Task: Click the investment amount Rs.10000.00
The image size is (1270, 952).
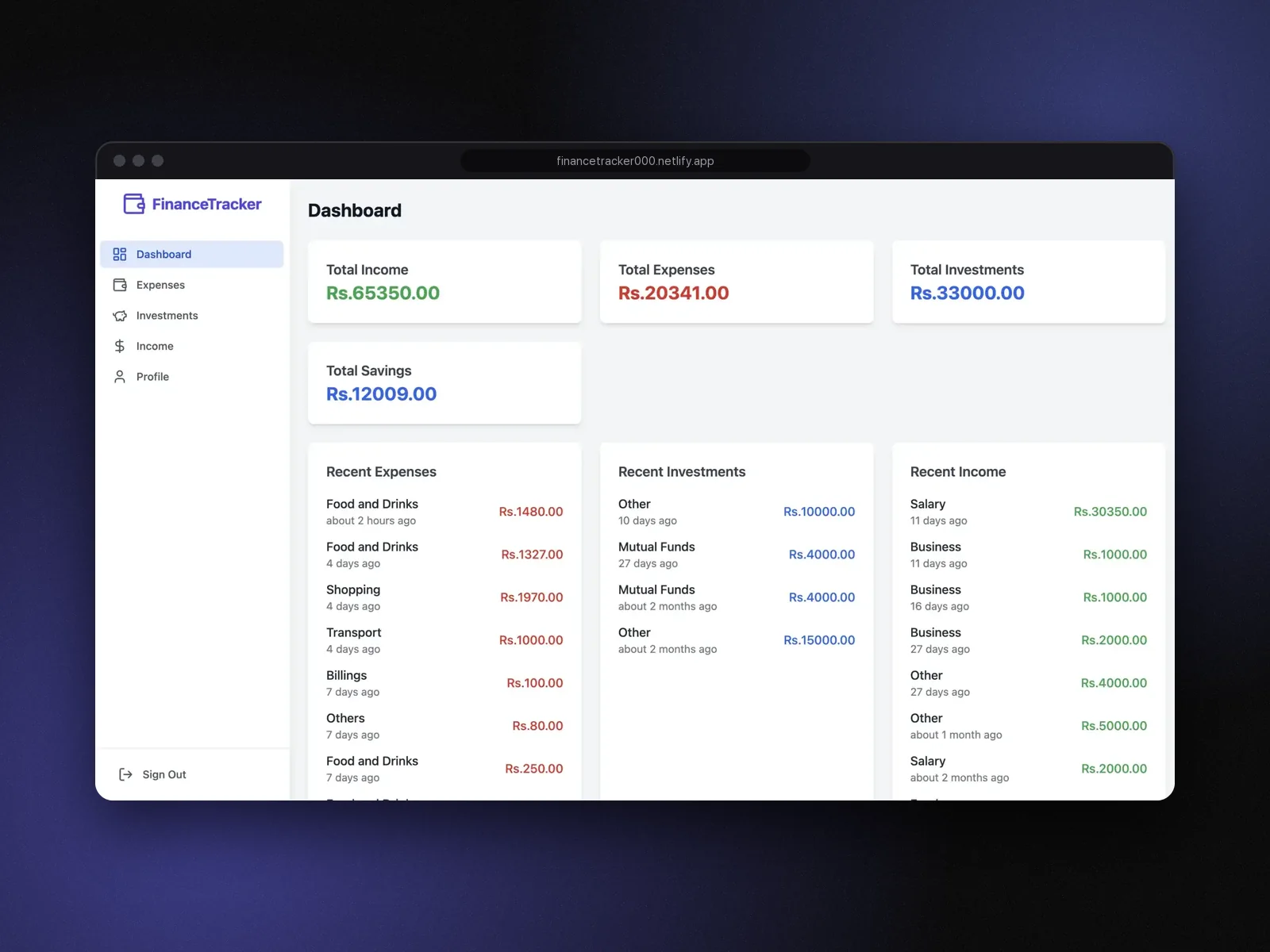Action: click(819, 512)
